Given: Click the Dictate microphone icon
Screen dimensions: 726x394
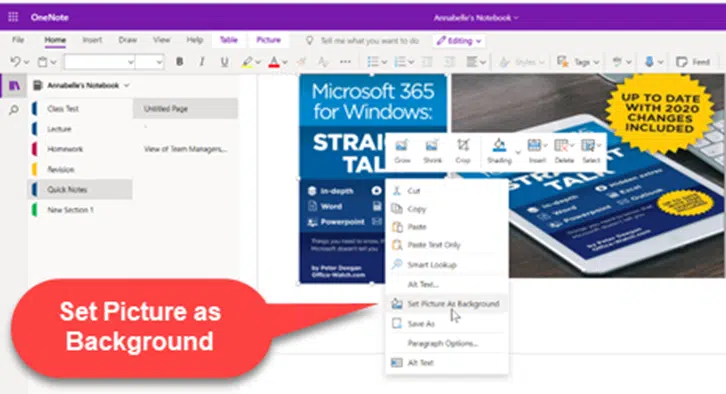Looking at the screenshot, I should coord(649,62).
